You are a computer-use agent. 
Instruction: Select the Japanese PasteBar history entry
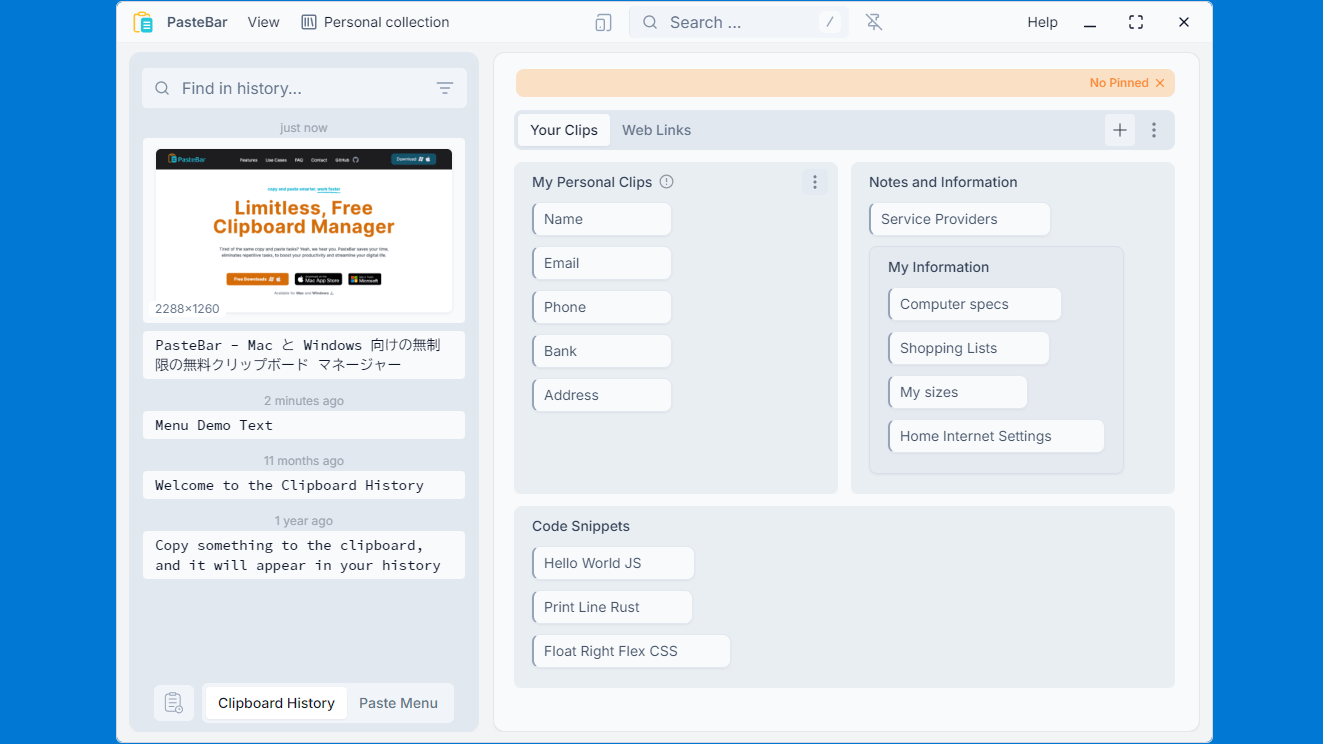point(304,355)
